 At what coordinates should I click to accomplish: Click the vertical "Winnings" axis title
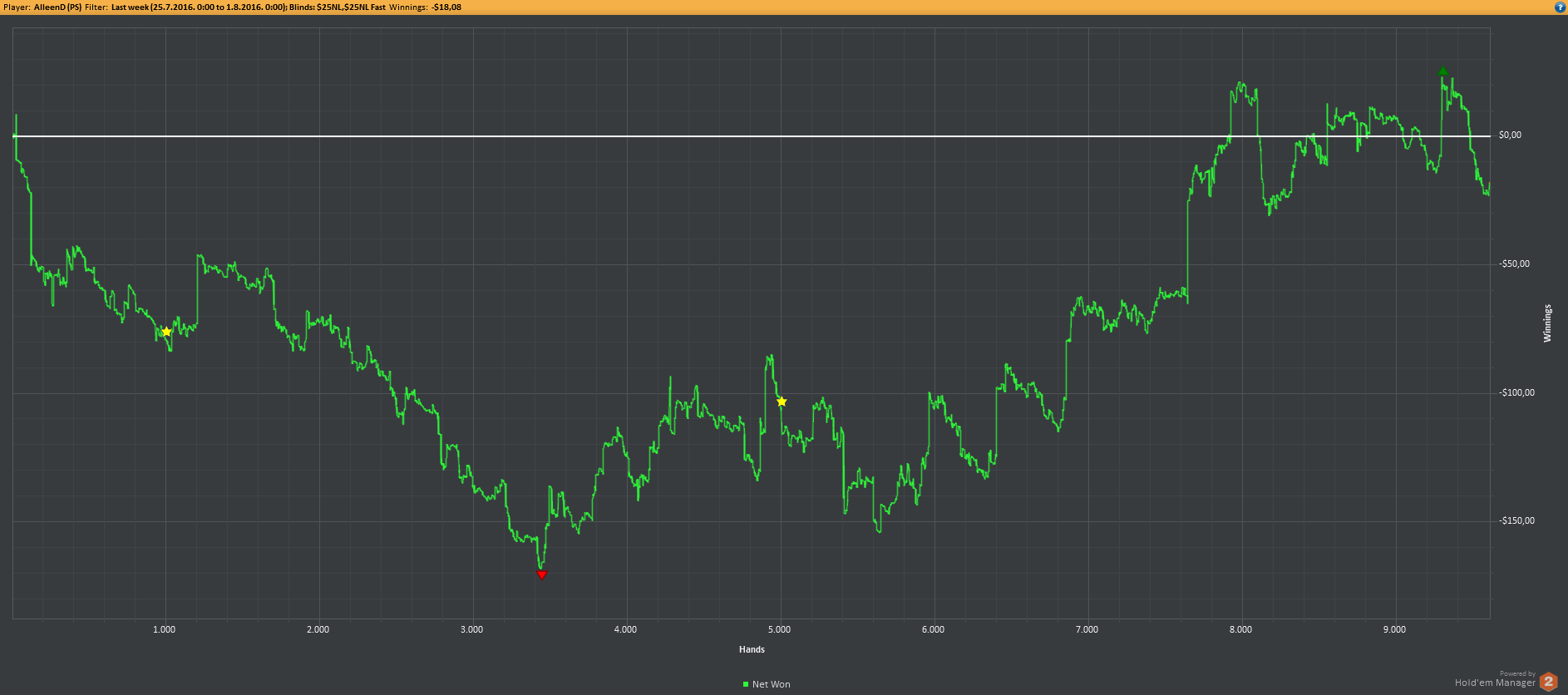tap(1547, 323)
